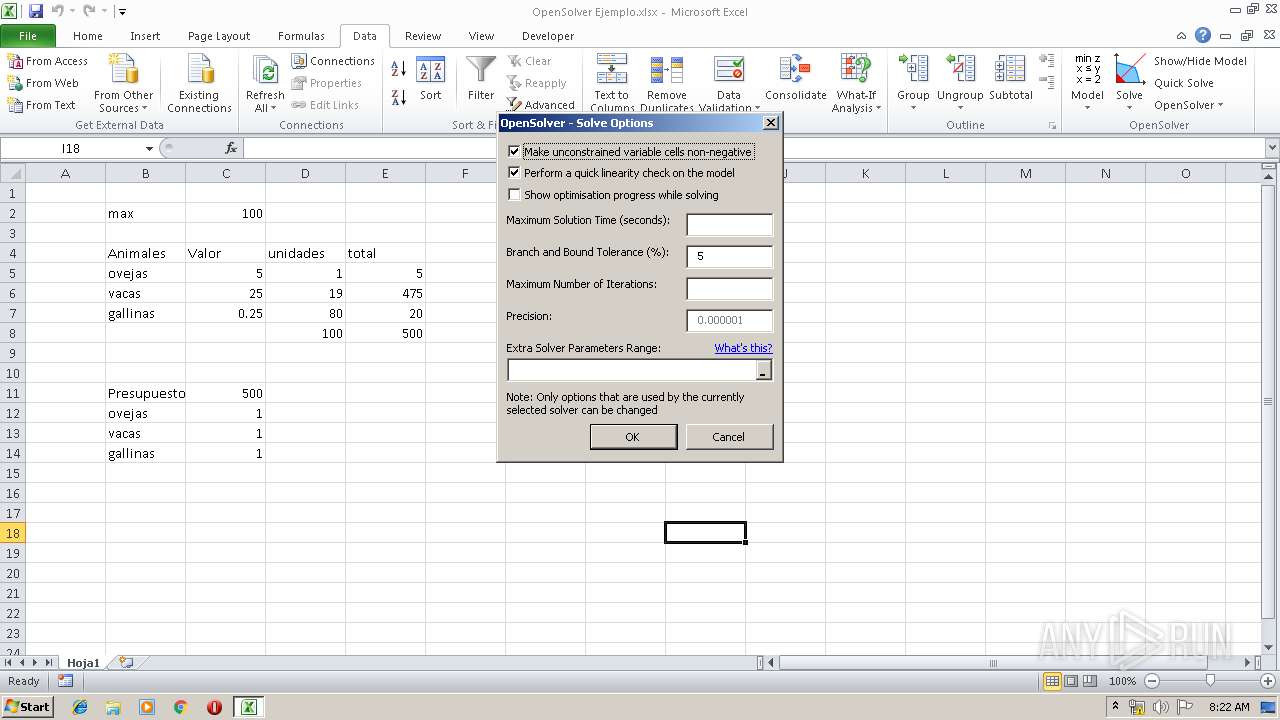Open Chrome from the taskbar

pos(181,707)
